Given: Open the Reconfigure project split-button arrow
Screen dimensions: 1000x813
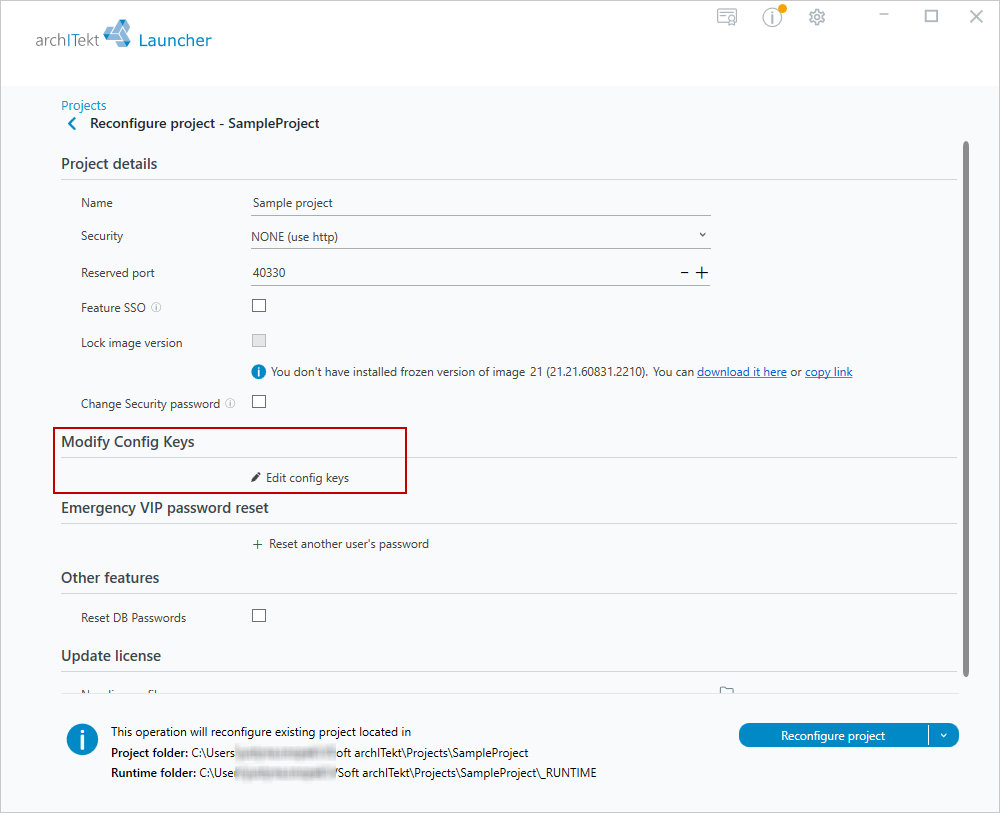Looking at the screenshot, I should pos(944,735).
